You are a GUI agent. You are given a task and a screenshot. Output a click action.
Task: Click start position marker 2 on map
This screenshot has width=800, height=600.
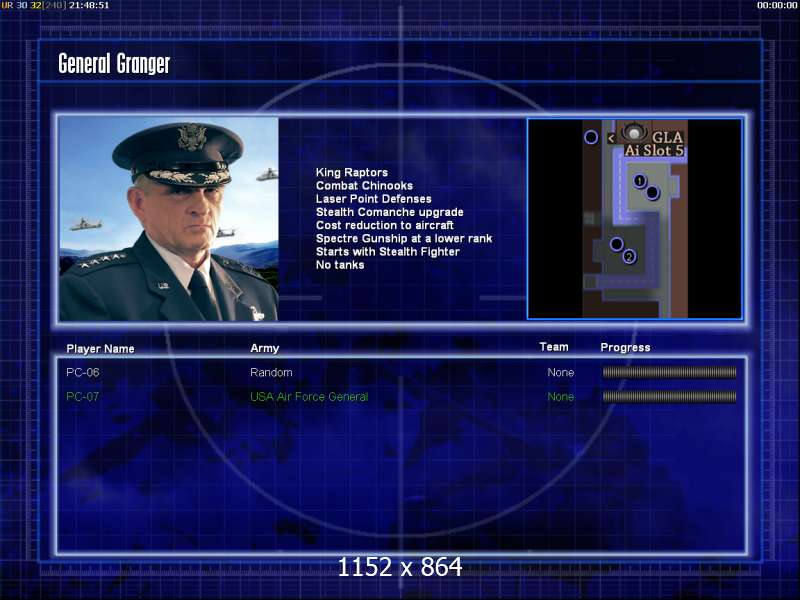(629, 257)
